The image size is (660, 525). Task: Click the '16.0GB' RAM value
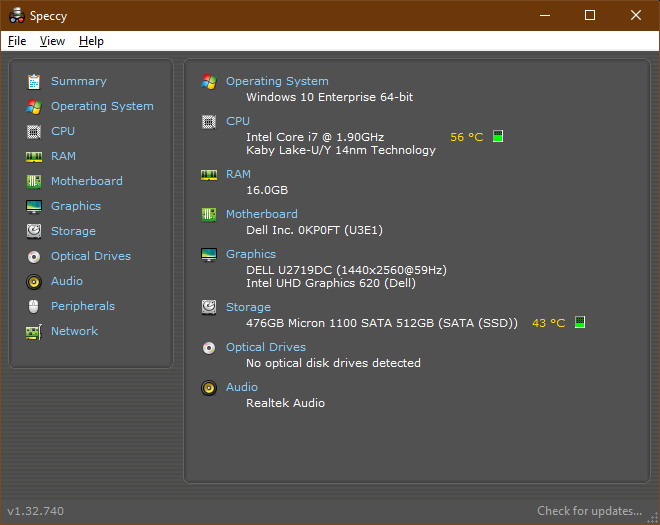(x=267, y=190)
